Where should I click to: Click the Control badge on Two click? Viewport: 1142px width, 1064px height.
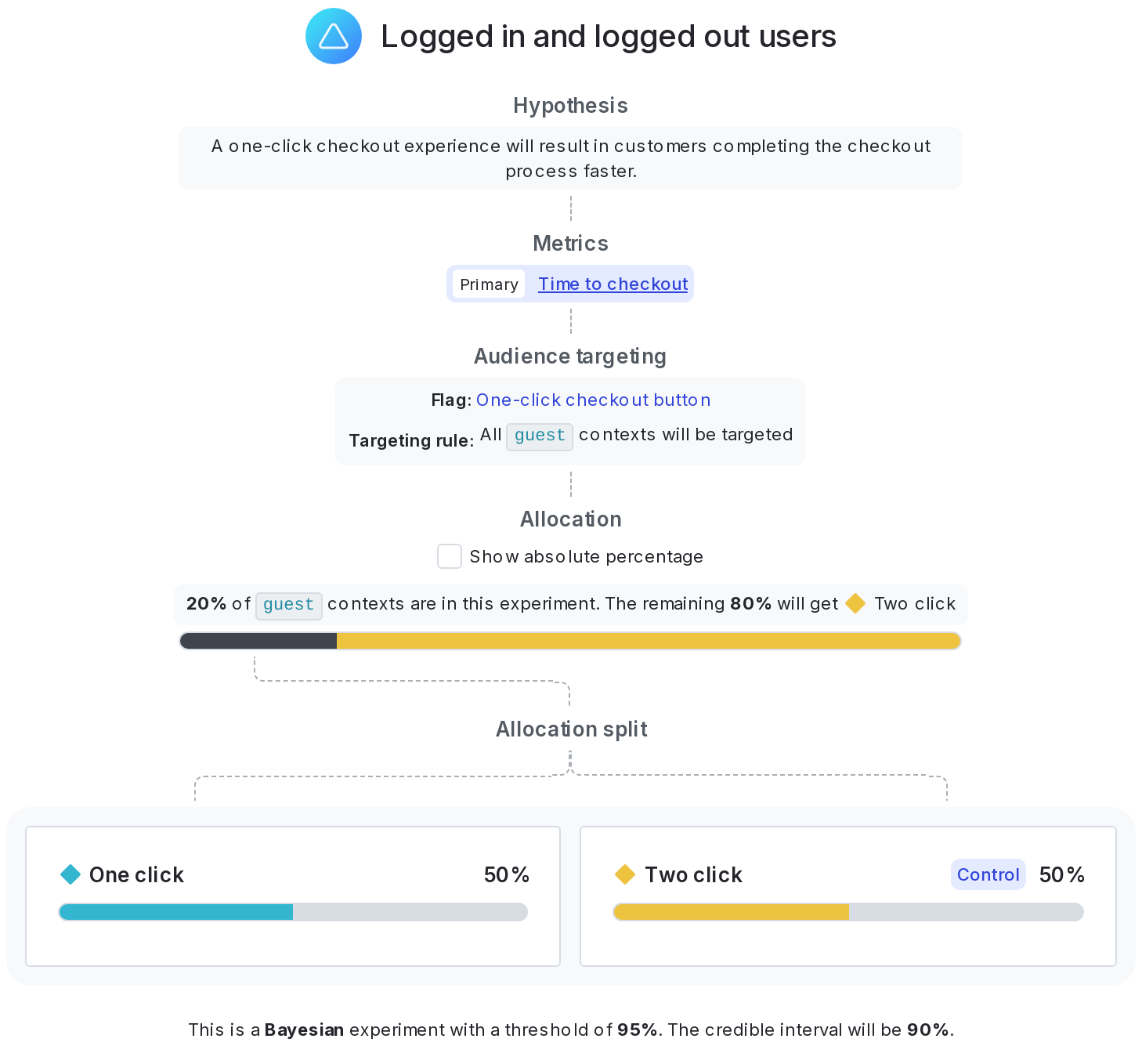[988, 874]
